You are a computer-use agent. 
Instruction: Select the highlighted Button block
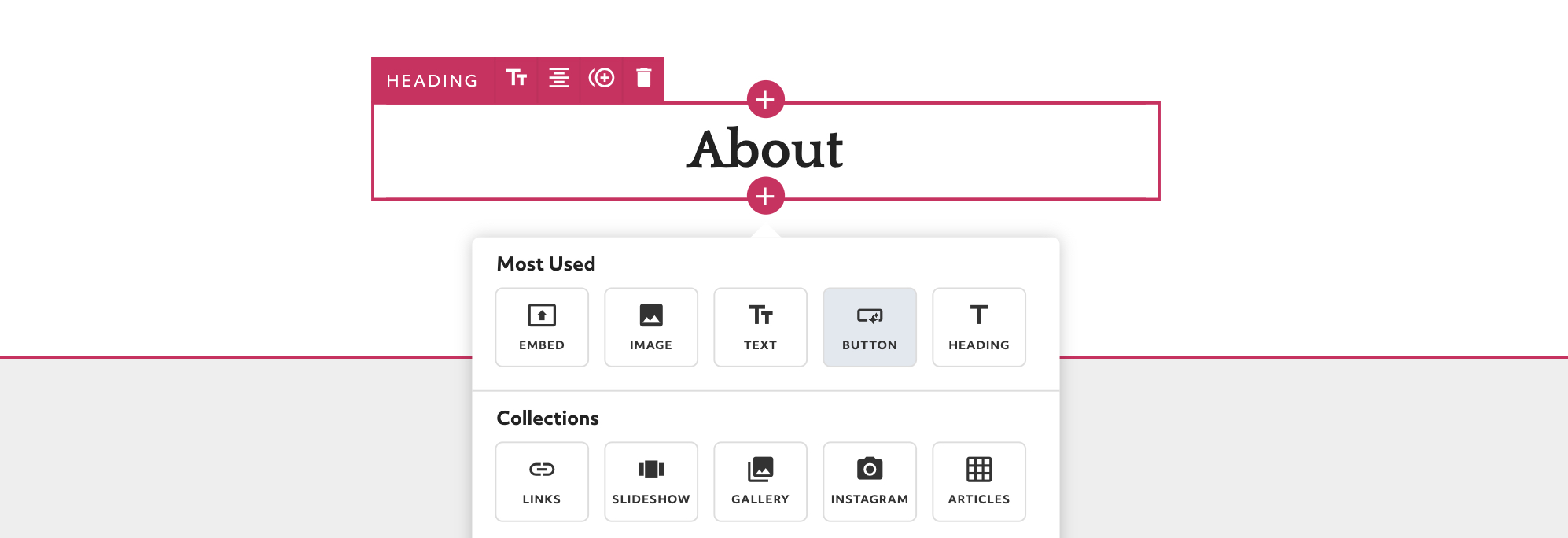[x=869, y=327]
